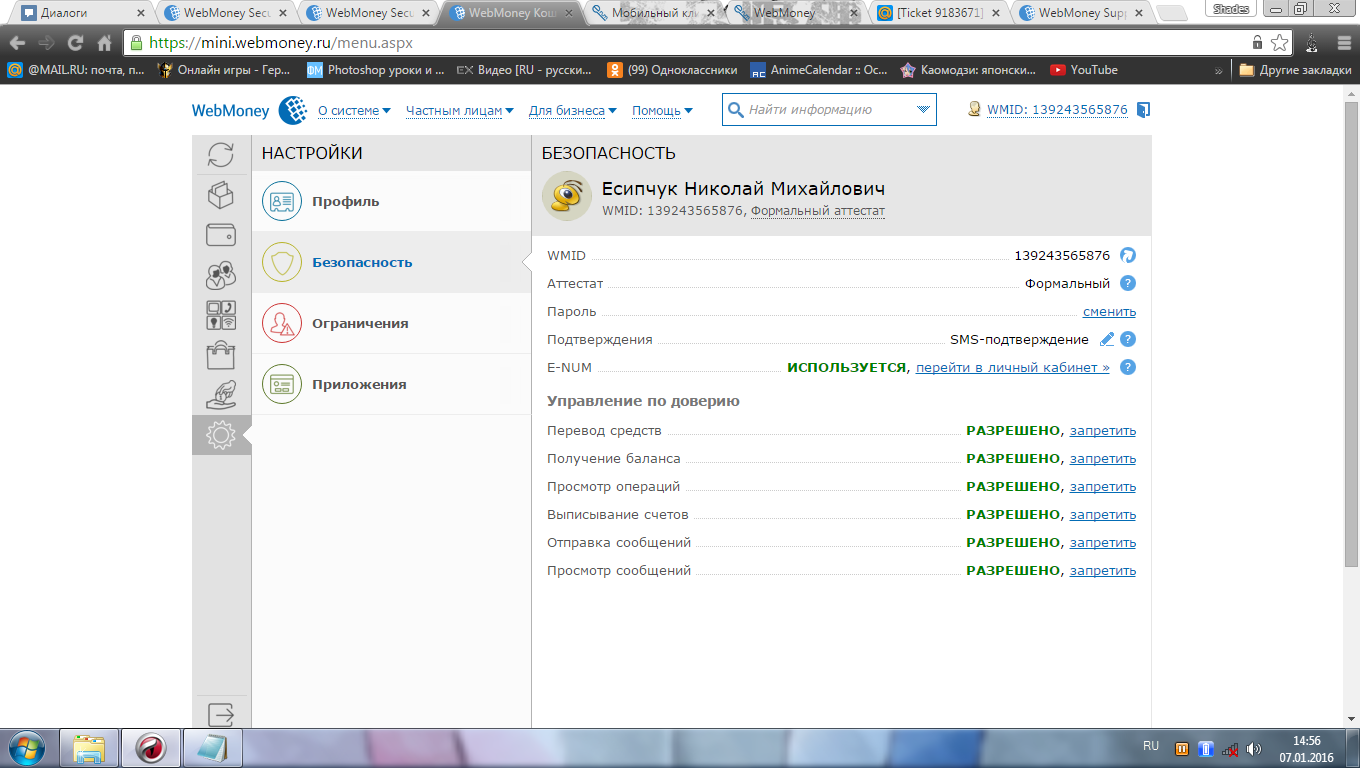
Task: Open the Chrome menu hamburger icon
Action: pyautogui.click(x=1343, y=43)
